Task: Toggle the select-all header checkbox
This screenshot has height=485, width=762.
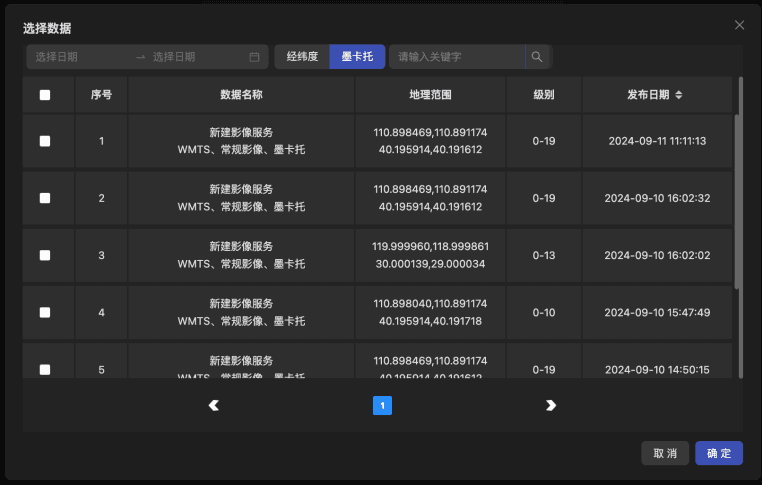Action: [45, 95]
